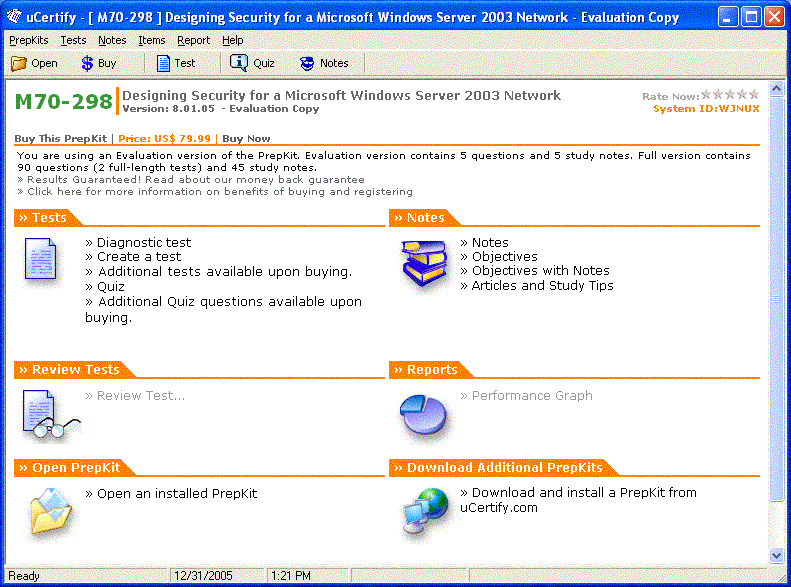The height and width of the screenshot is (587, 791).
Task: Click the scrollbar up arrow
Action: (776, 89)
